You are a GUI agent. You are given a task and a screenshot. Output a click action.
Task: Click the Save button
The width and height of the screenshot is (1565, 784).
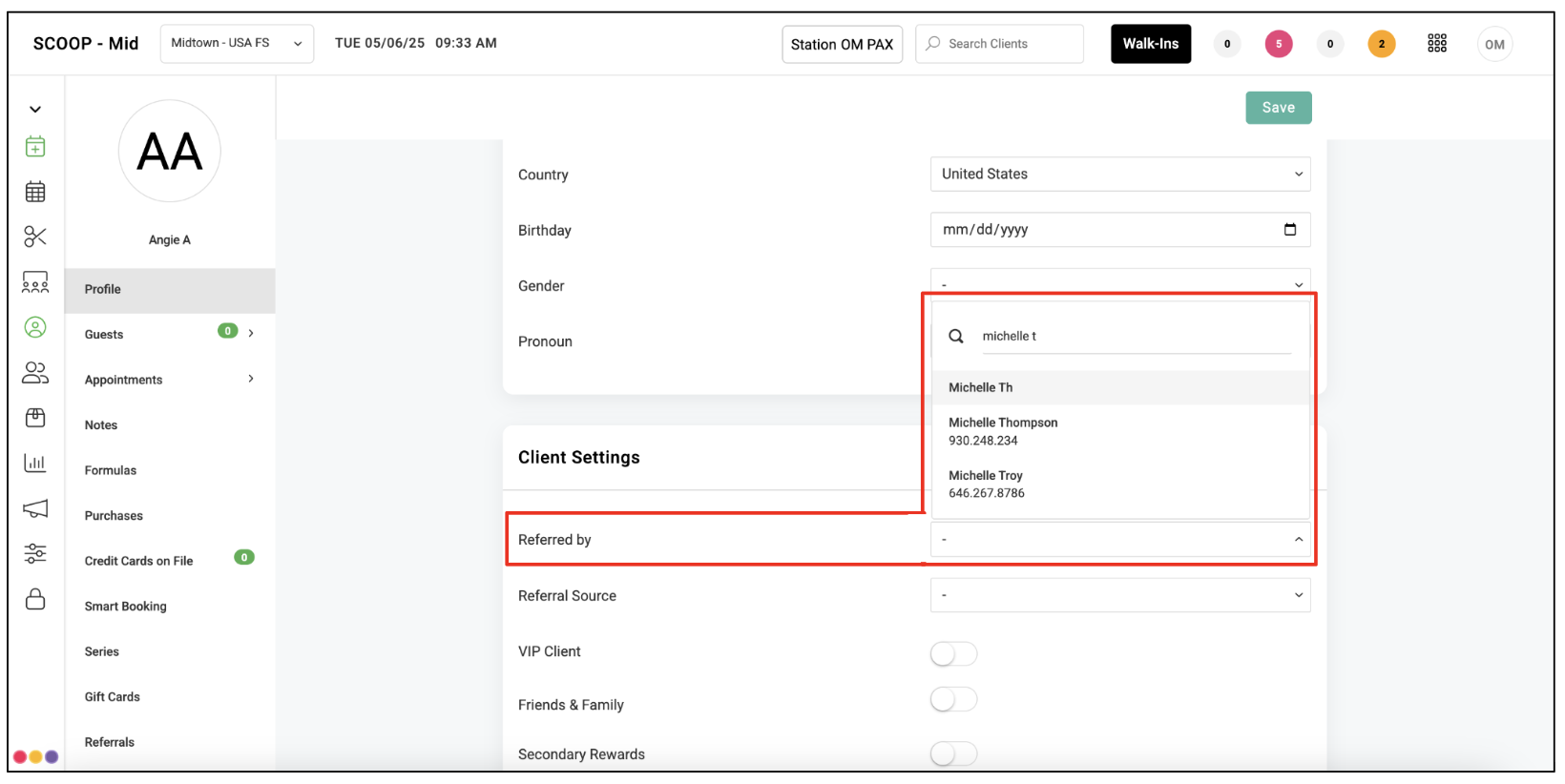click(1279, 108)
